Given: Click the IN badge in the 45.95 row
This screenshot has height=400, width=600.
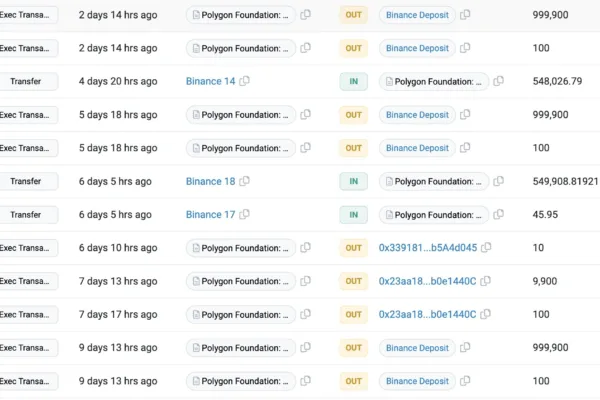Looking at the screenshot, I should pyautogui.click(x=354, y=214).
